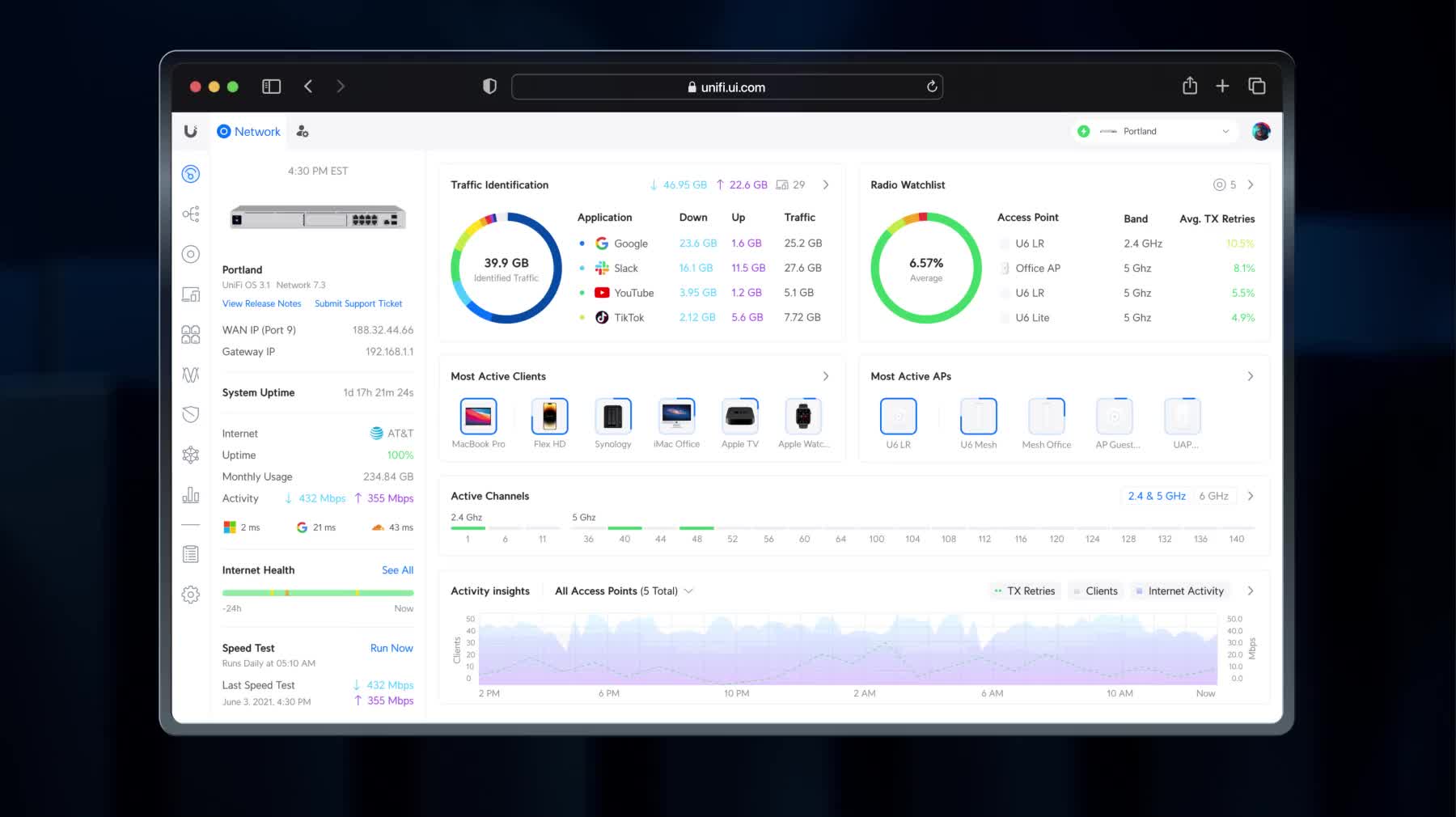Viewport: 1456px width, 817px height.
Task: Click the admin user icon beside Network
Action: (303, 132)
